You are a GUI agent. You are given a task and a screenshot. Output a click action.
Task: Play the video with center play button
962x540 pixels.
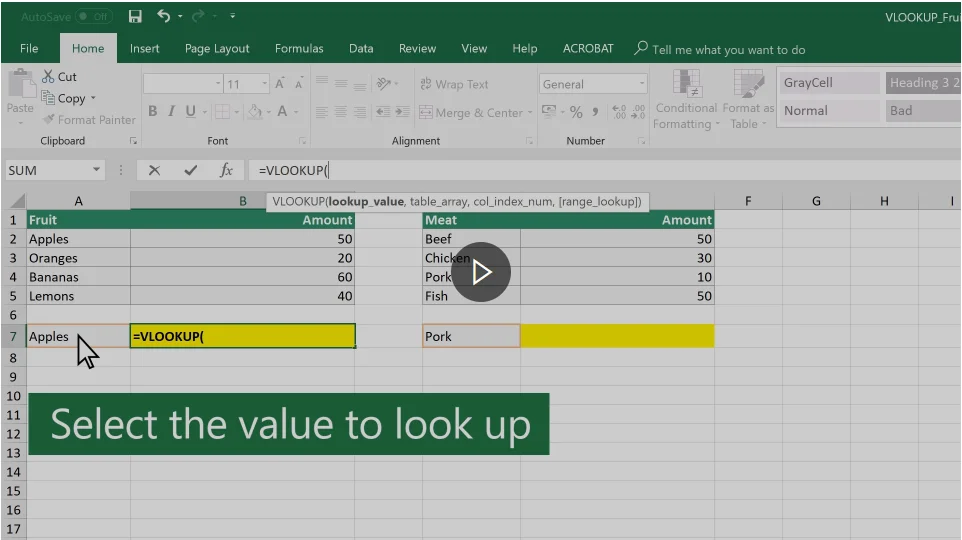coord(481,272)
